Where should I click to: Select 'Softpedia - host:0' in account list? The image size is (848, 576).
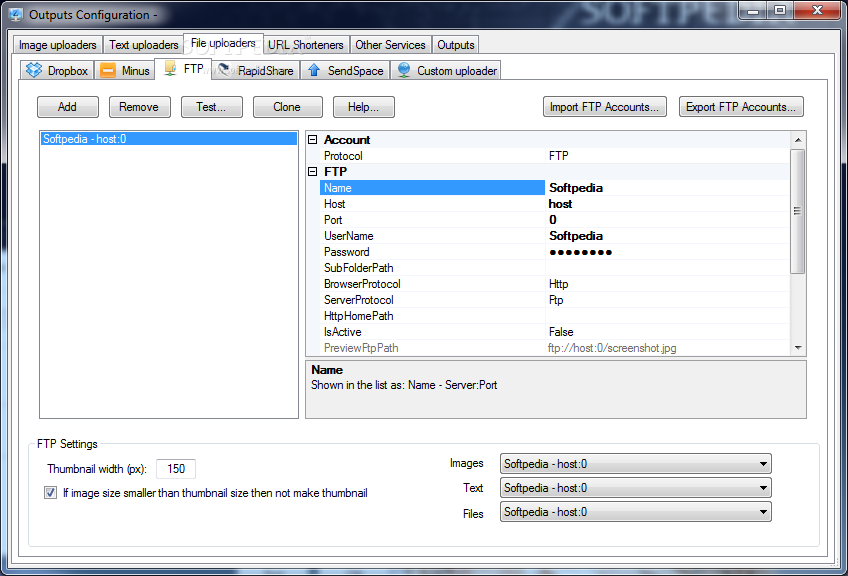(x=169, y=139)
